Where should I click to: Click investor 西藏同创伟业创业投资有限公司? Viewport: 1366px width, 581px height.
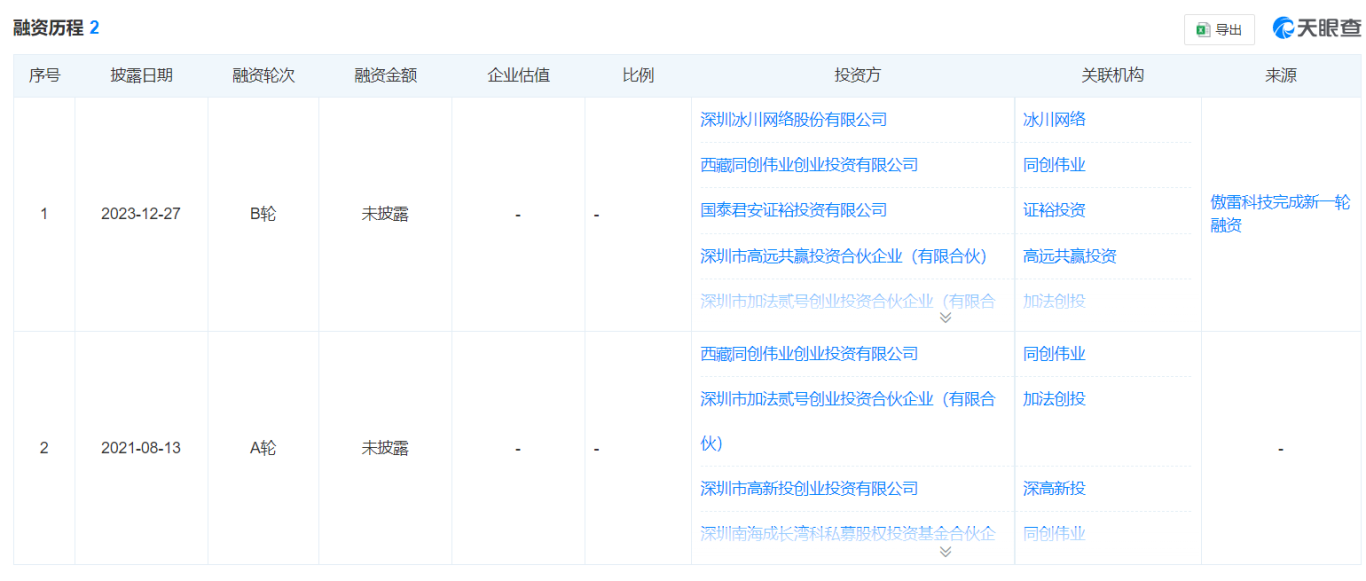pyautogui.click(x=808, y=164)
